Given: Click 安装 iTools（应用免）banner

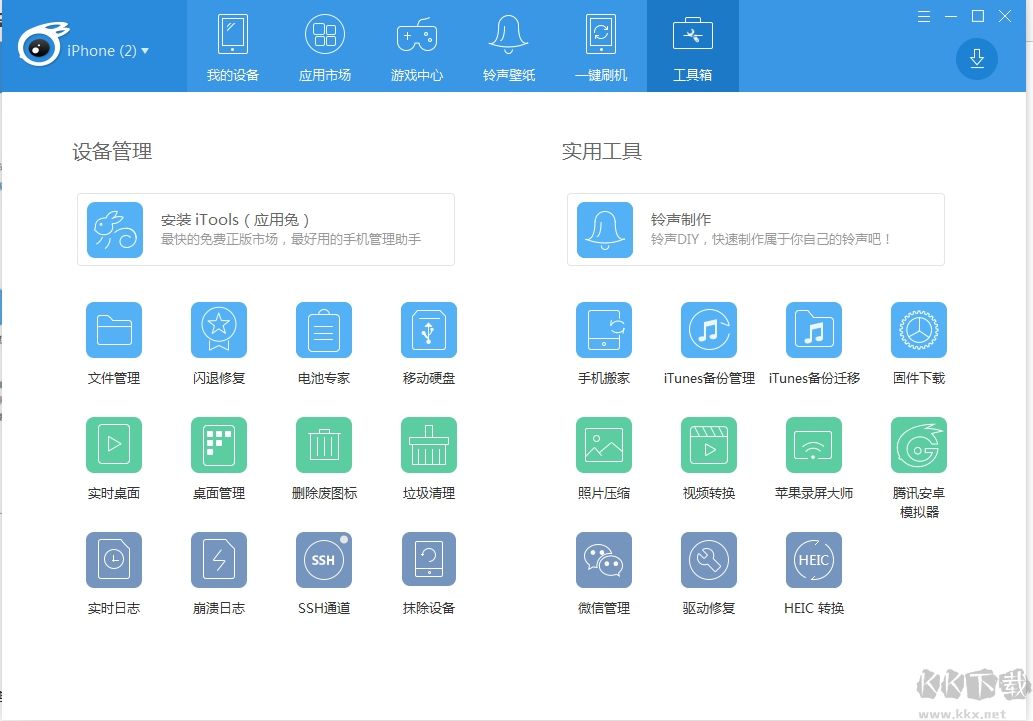Looking at the screenshot, I should click(266, 229).
